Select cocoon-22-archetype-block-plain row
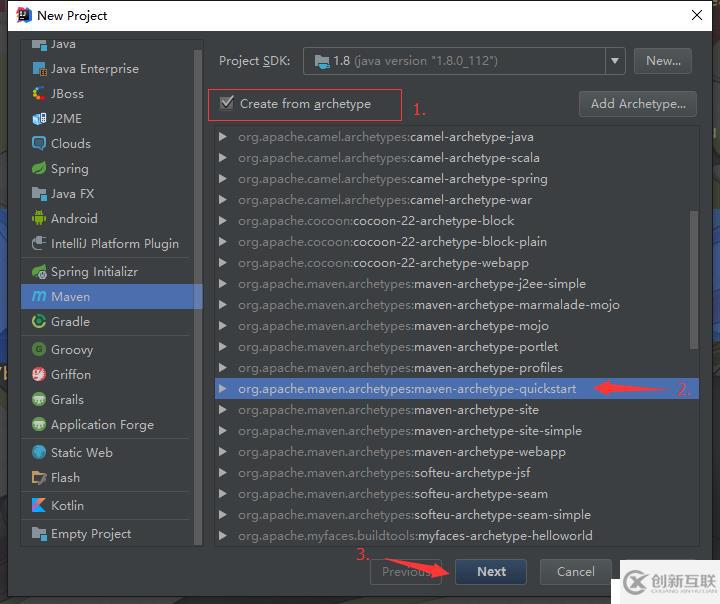The height and width of the screenshot is (604, 720). coord(456,242)
